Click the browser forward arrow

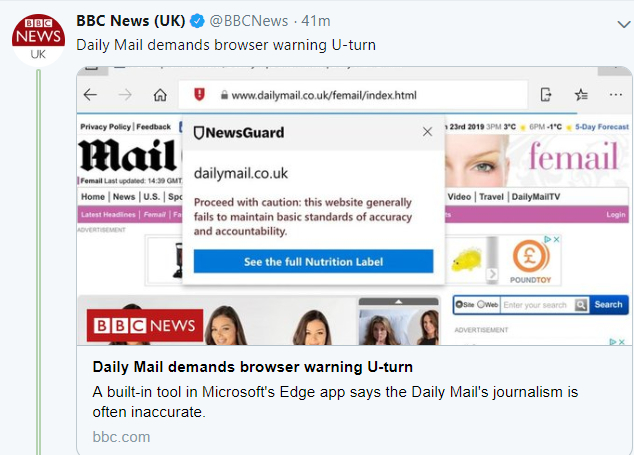tap(125, 95)
